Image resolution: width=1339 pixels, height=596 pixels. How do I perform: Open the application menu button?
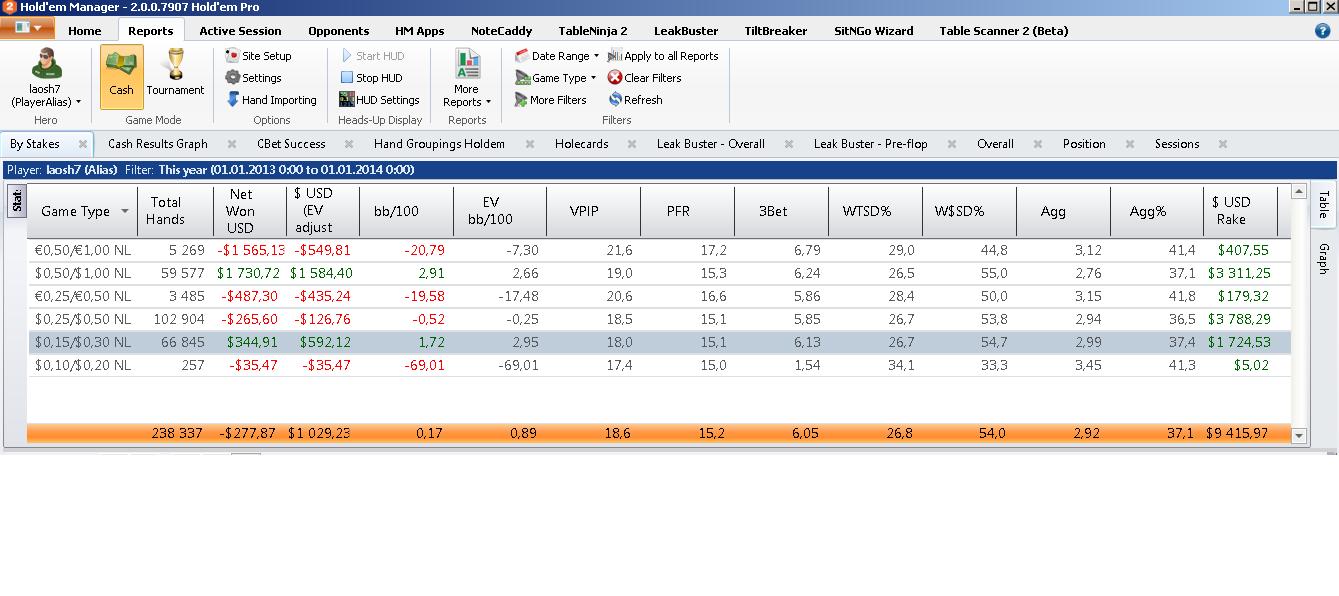27,28
